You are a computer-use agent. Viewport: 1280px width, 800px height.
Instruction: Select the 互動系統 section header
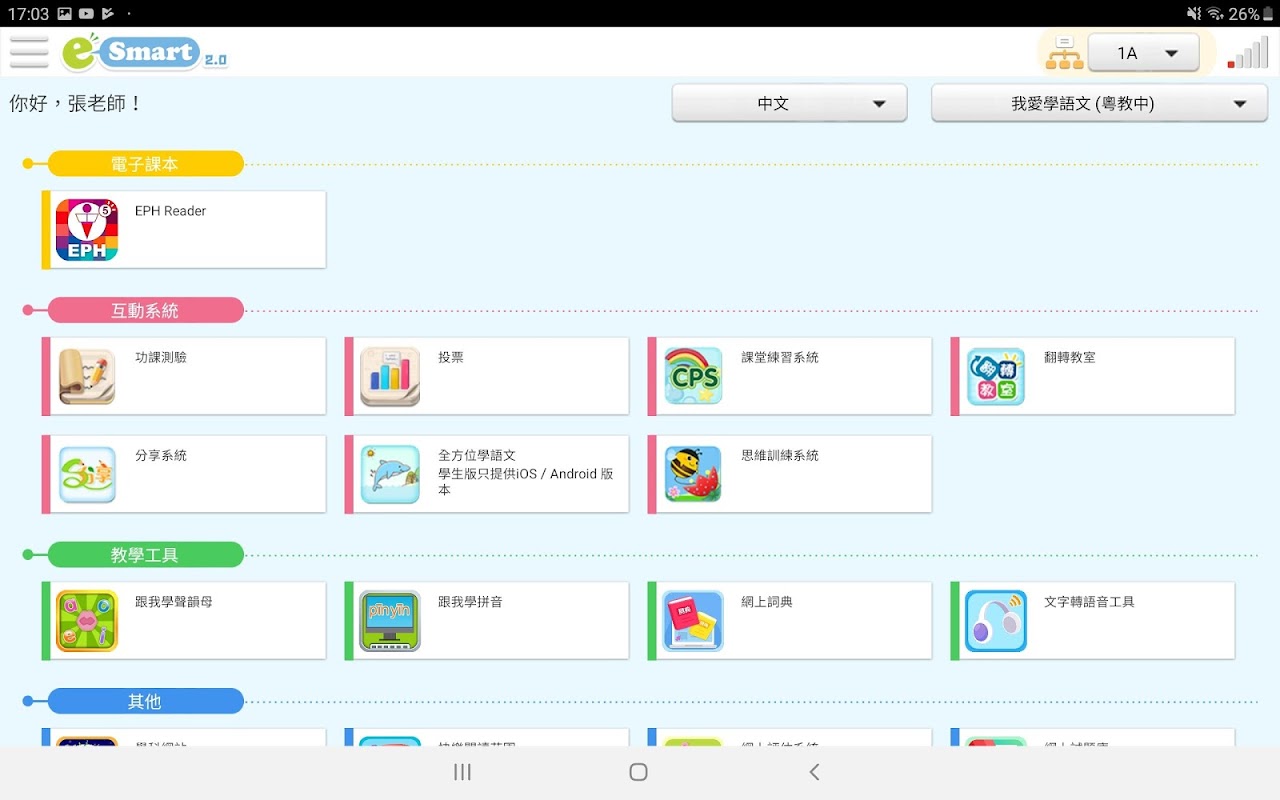145,311
